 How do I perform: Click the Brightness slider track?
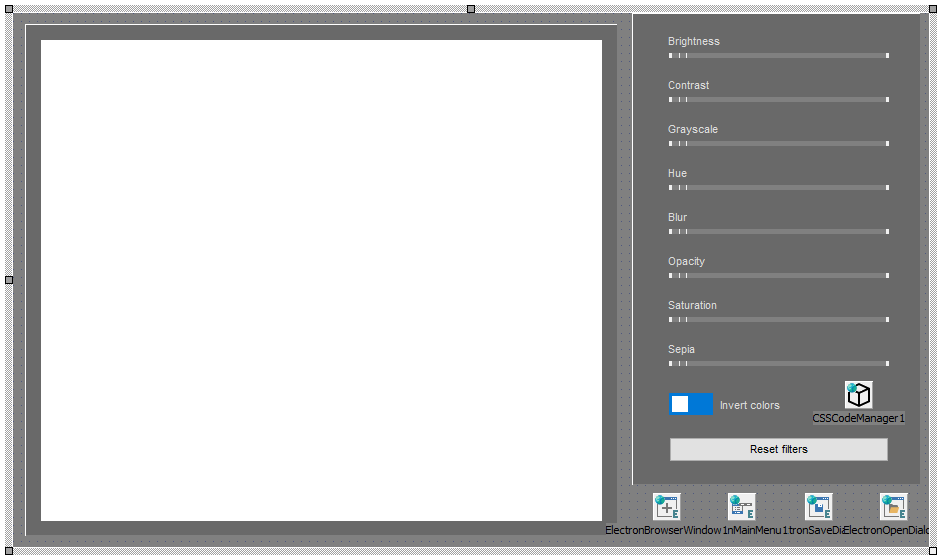click(779, 55)
